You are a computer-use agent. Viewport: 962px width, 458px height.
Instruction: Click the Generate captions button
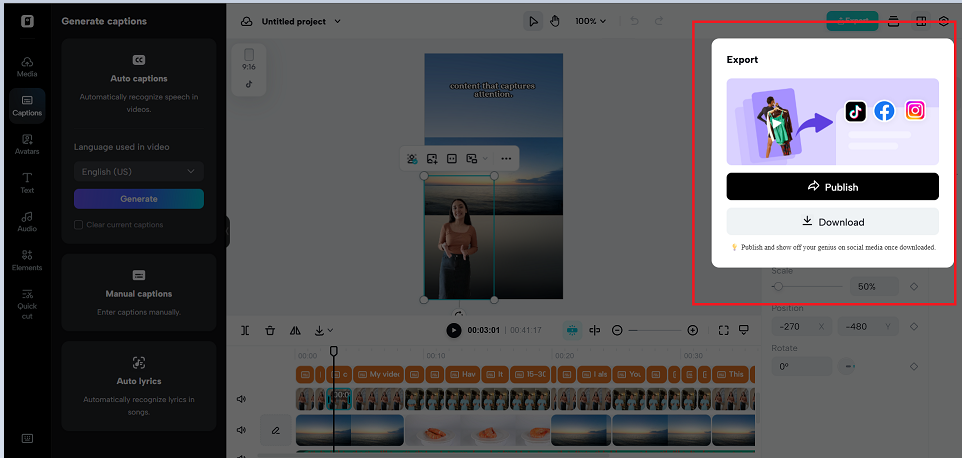click(139, 199)
